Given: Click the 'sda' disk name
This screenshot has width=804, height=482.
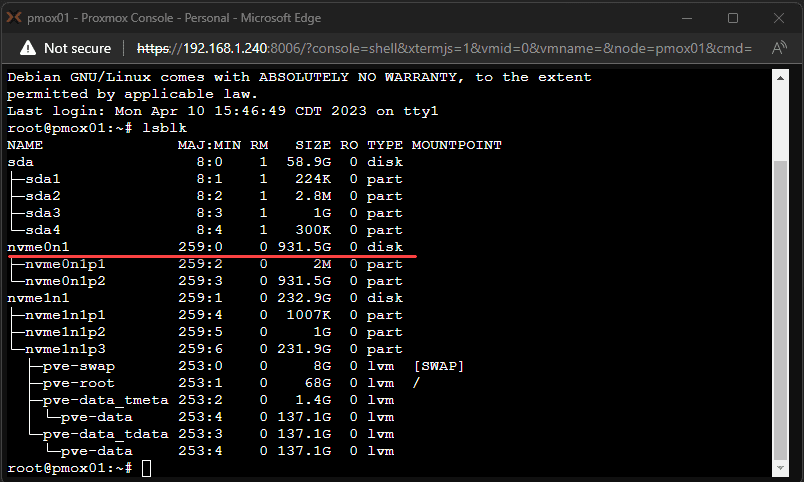Looking at the screenshot, I should point(21,162).
